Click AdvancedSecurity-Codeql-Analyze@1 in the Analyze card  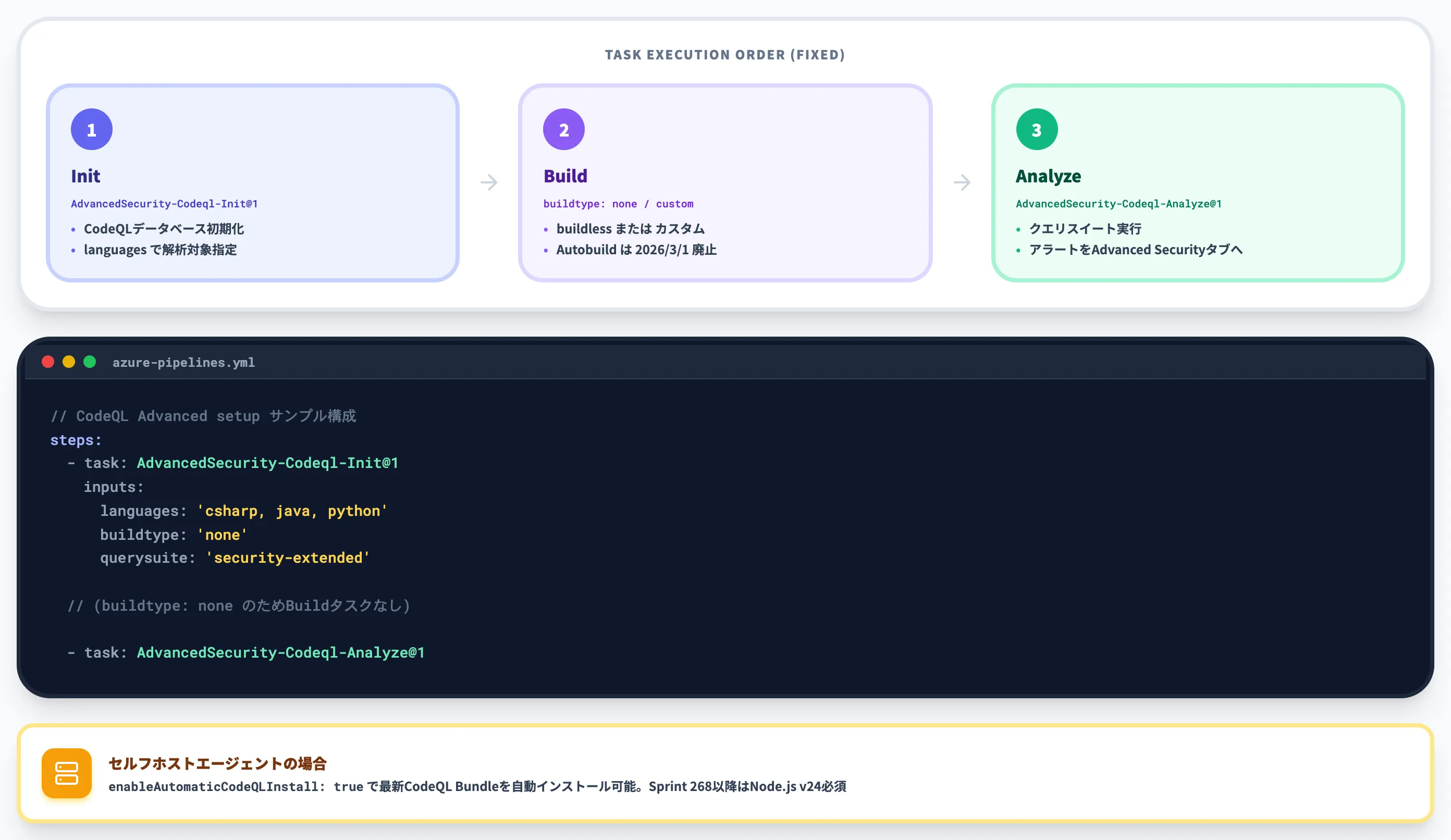pos(1118,204)
